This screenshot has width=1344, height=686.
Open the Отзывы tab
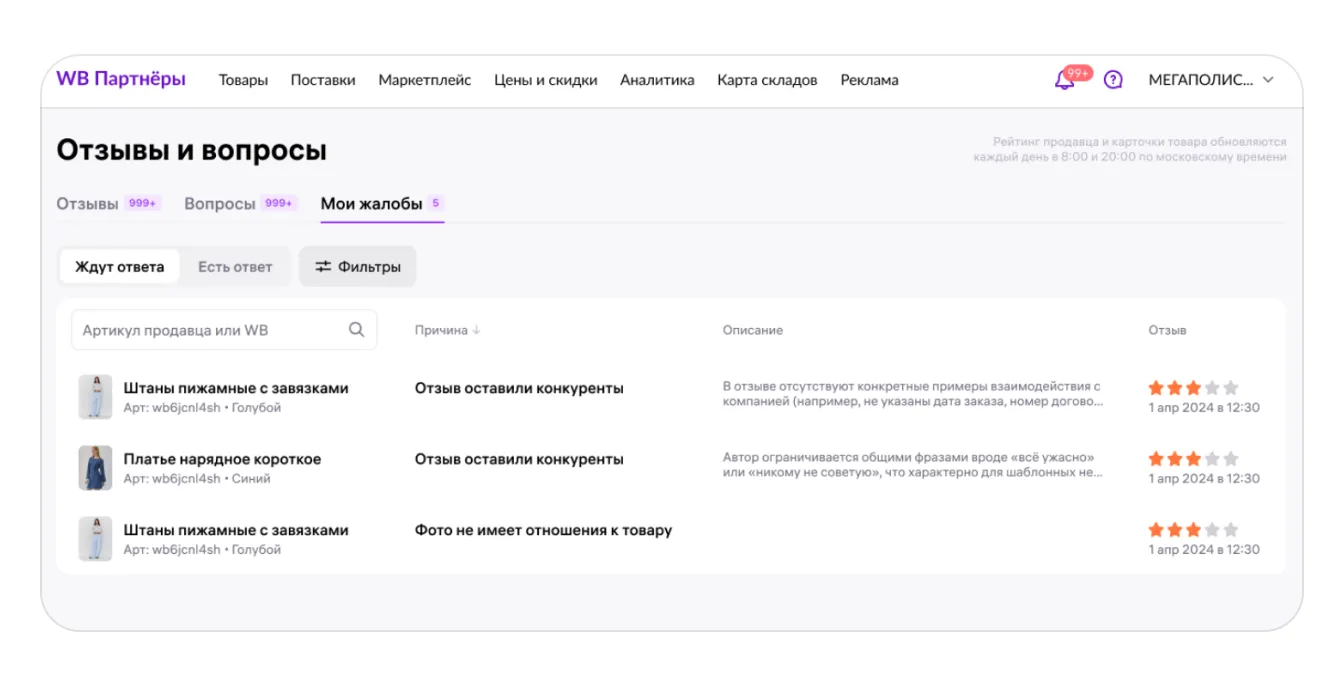click(x=88, y=204)
